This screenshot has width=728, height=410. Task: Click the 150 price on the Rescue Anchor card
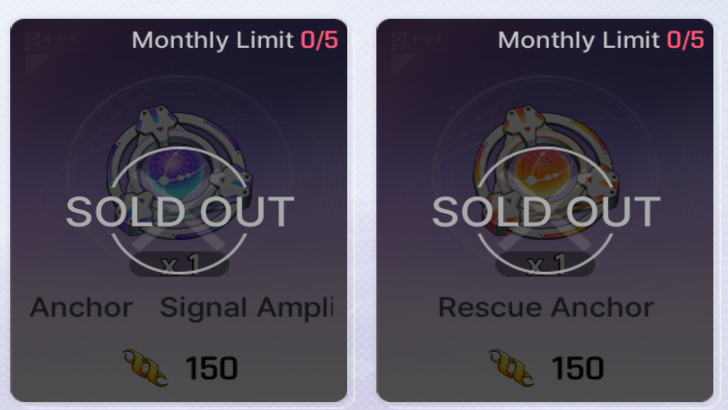click(577, 368)
